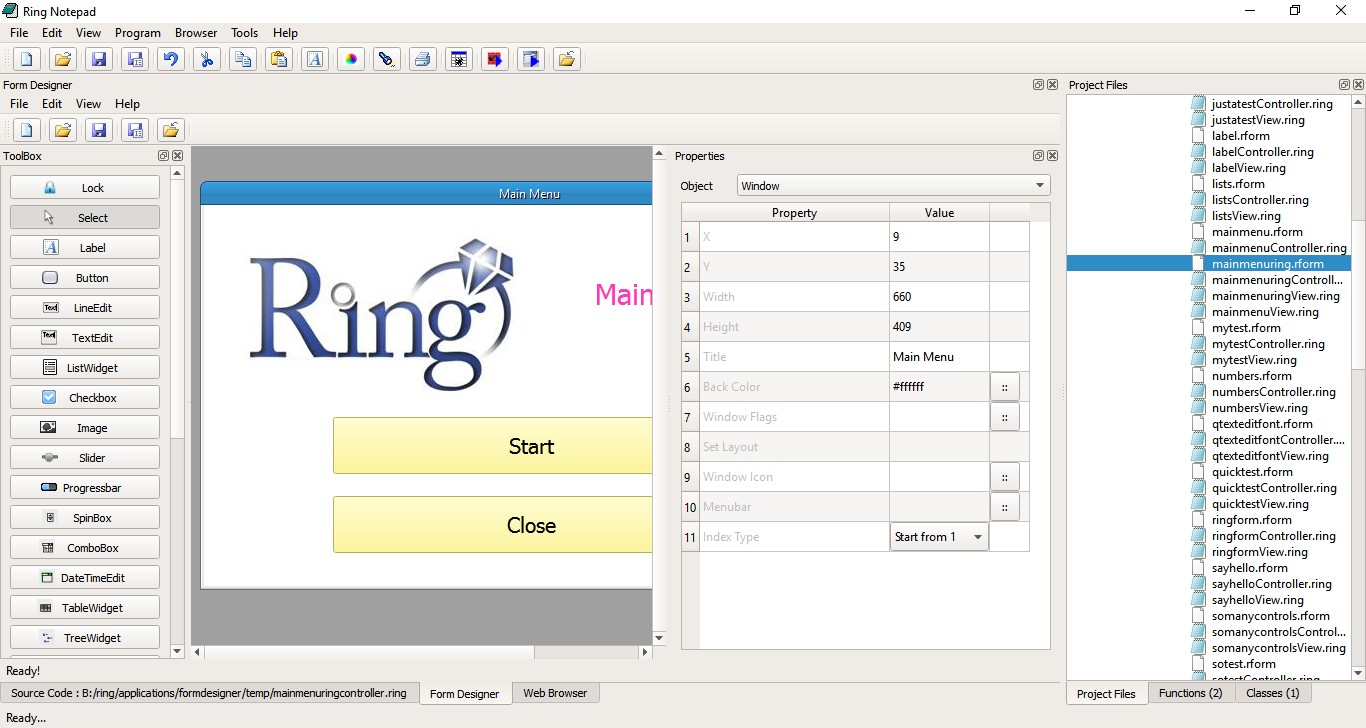1366x728 pixels.
Task: Pick the LineEdit control in ToolBox
Action: pyautogui.click(x=85, y=307)
